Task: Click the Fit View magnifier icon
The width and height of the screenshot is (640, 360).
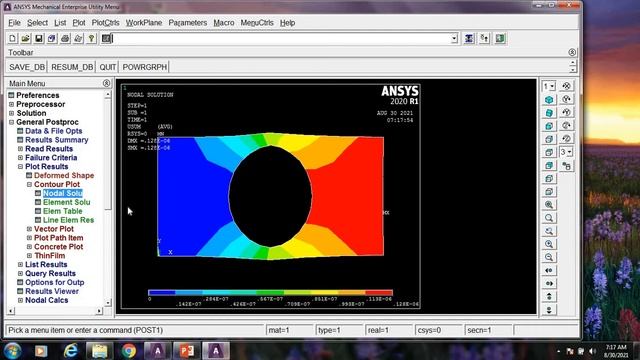Action: [549, 205]
